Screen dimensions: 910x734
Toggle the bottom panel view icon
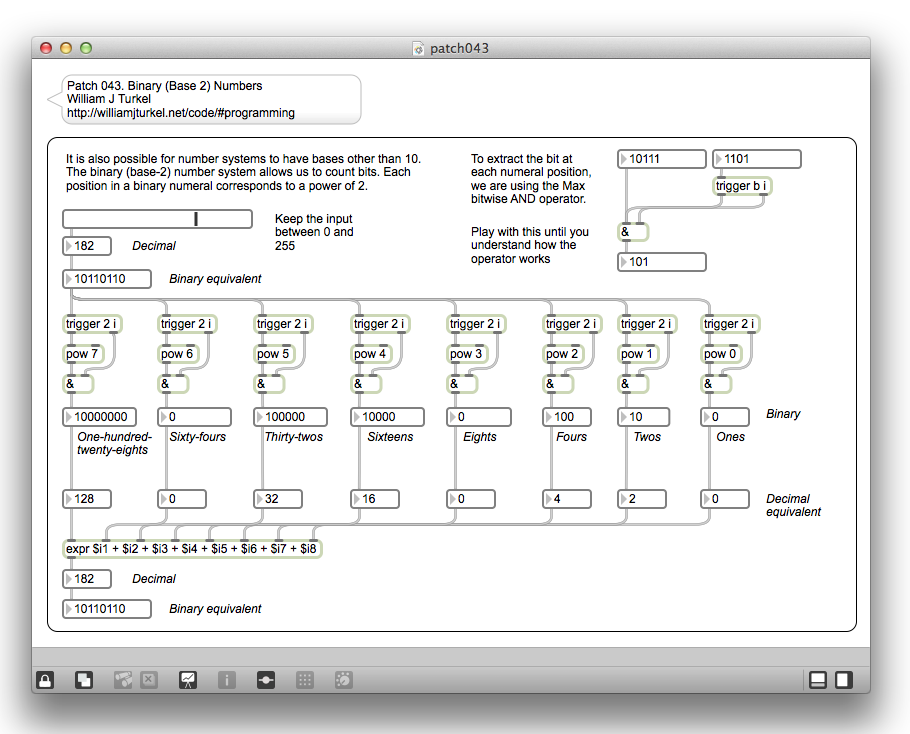(817, 680)
